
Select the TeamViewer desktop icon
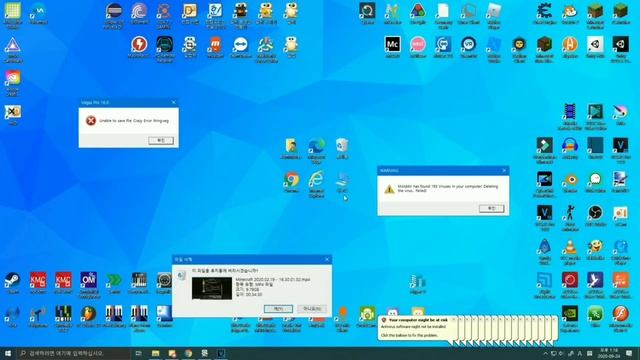[x=240, y=44]
